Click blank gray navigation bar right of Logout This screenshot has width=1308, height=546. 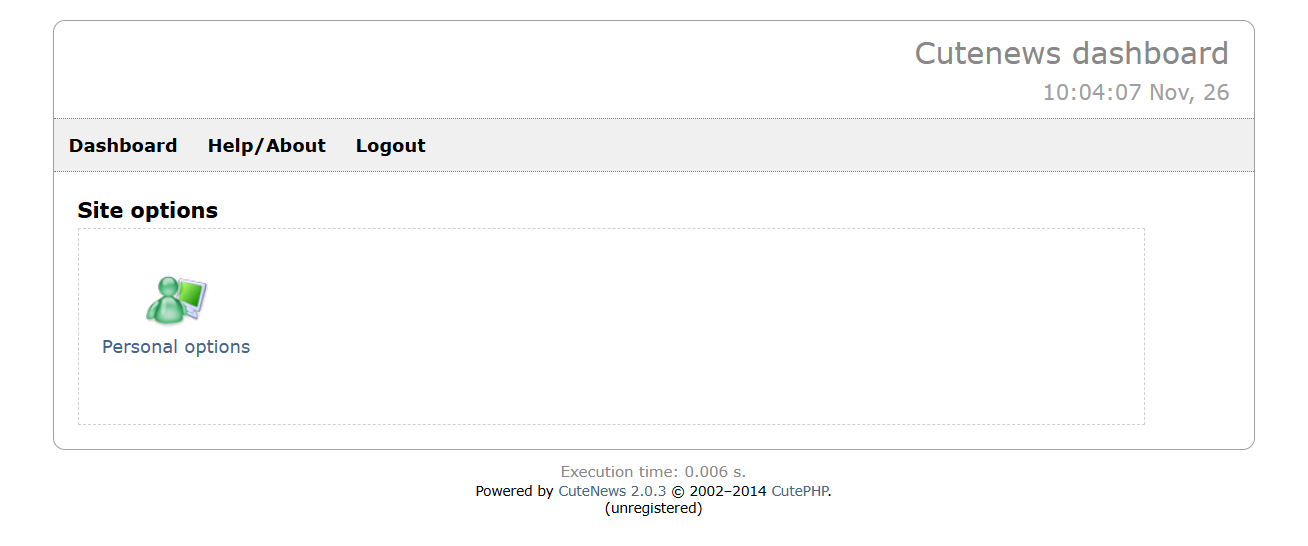click(840, 146)
